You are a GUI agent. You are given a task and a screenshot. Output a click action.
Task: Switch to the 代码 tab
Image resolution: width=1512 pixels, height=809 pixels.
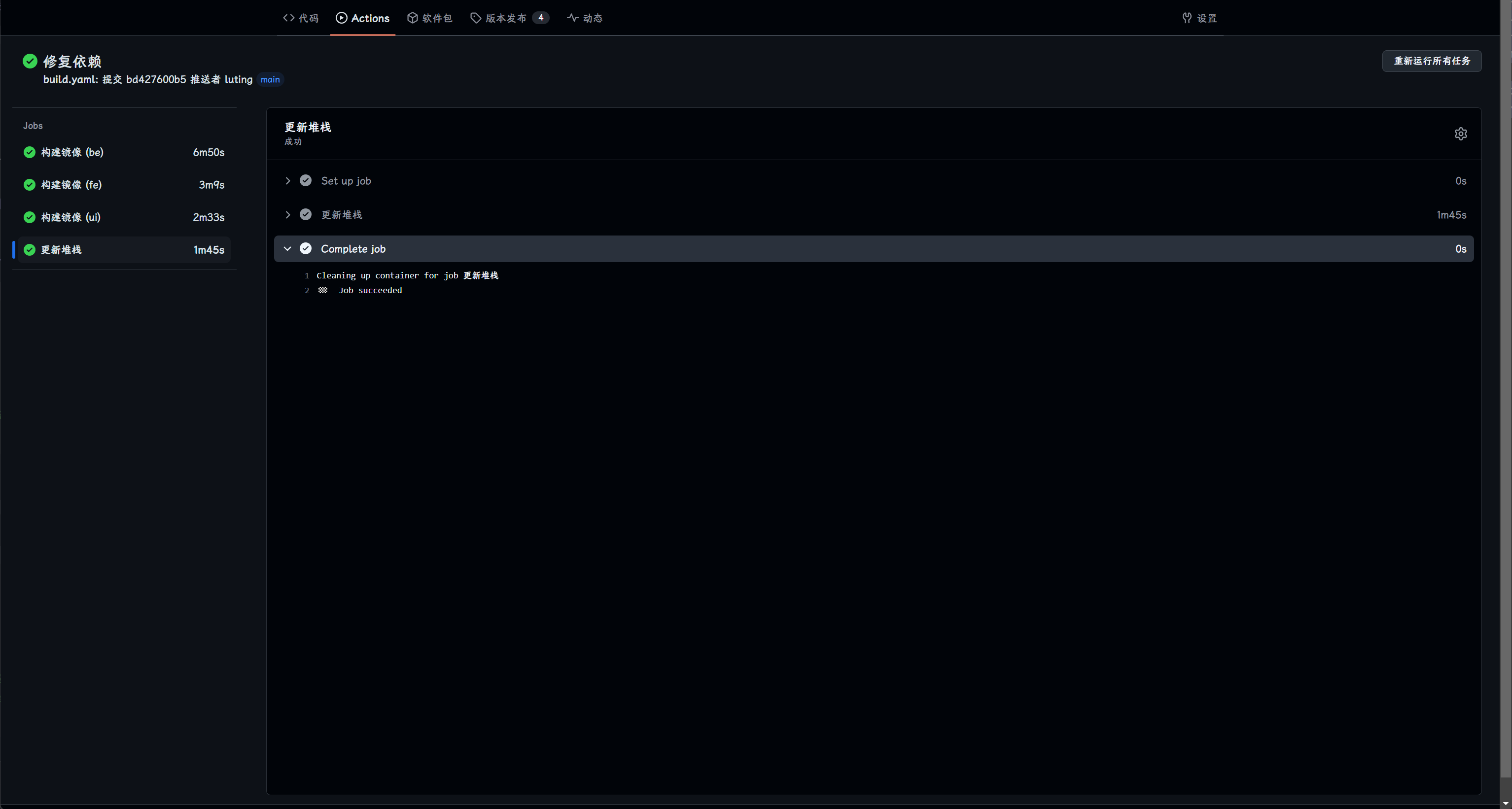click(x=301, y=18)
